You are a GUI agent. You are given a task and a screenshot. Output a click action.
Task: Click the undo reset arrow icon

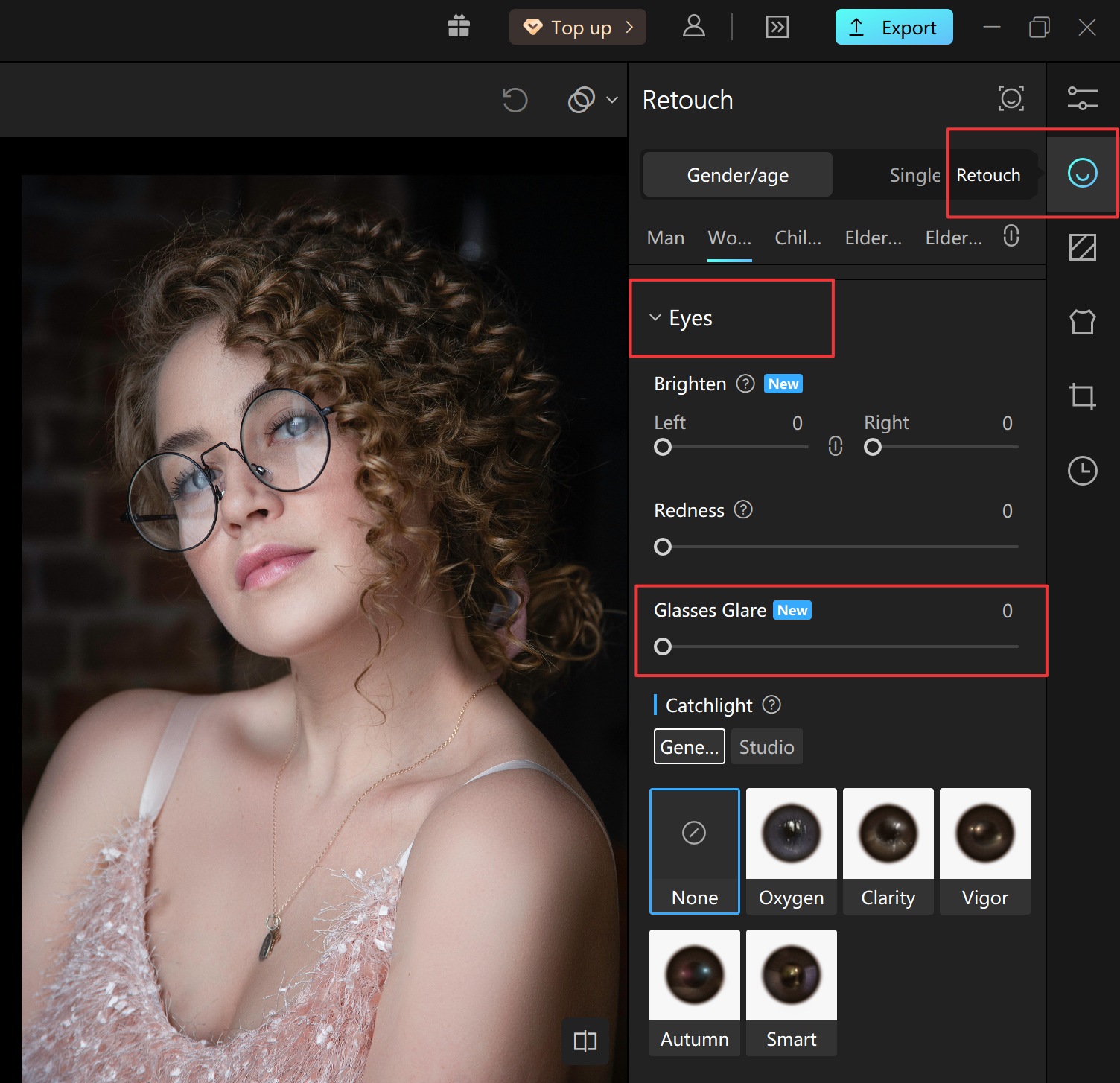pyautogui.click(x=515, y=100)
